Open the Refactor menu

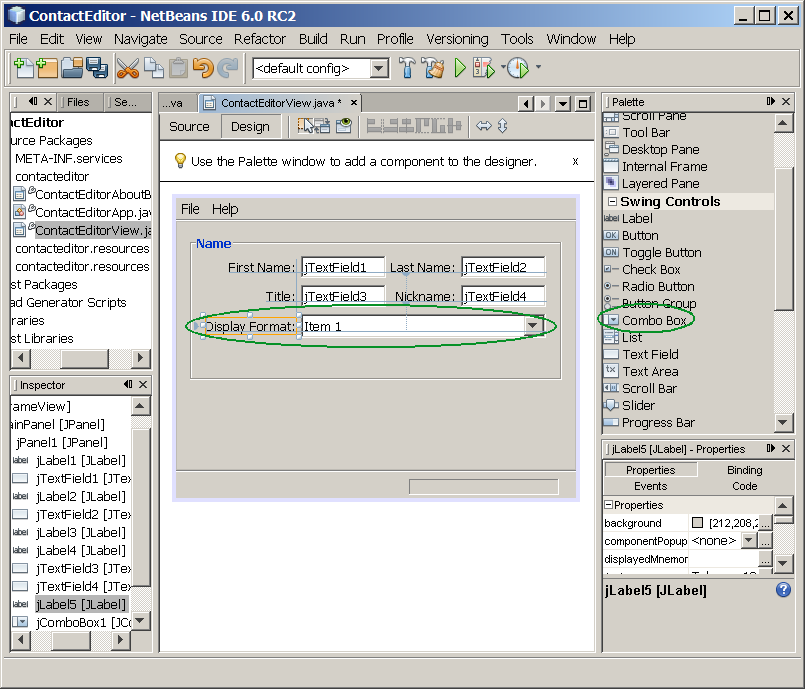coord(260,39)
